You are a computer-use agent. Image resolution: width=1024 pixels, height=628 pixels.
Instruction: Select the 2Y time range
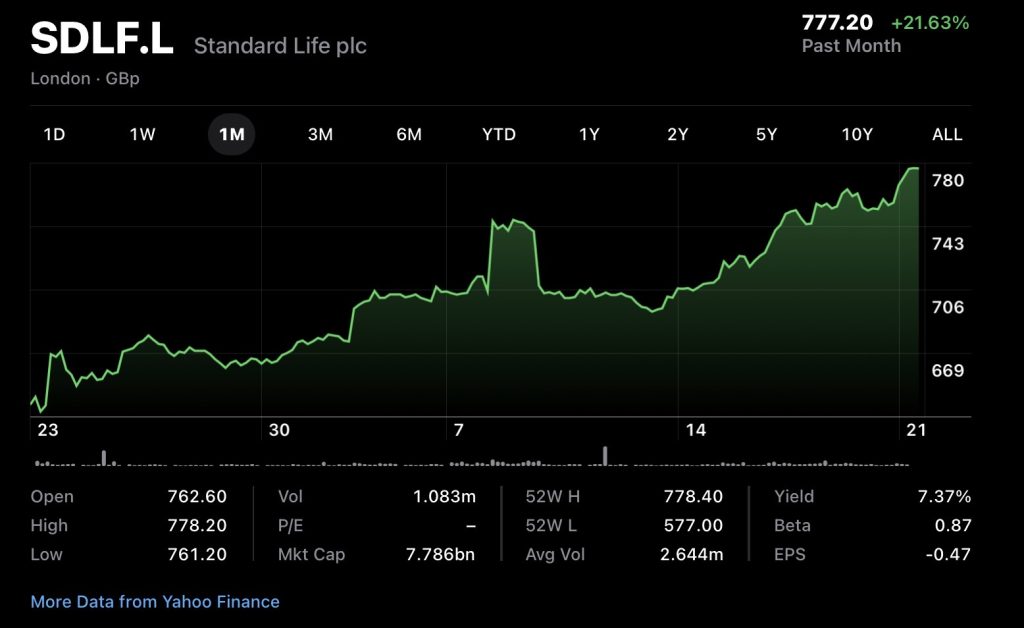(x=678, y=134)
